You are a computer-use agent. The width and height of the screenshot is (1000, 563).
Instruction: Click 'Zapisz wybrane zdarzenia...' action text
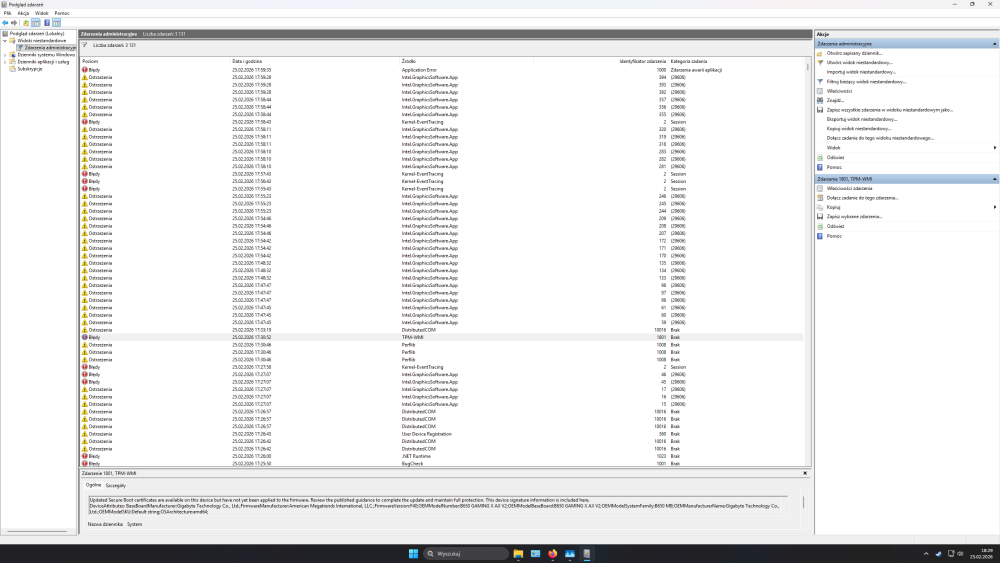(855, 217)
